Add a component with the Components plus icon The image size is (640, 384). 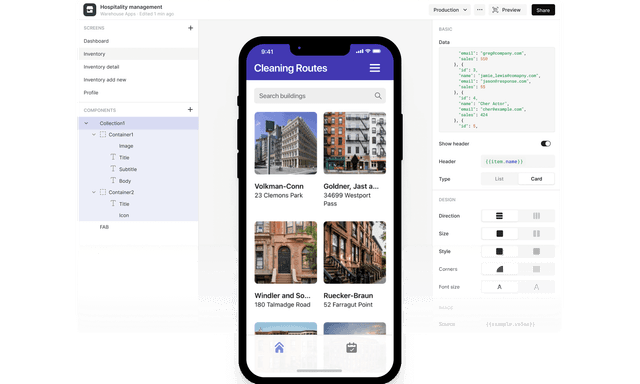[190, 109]
